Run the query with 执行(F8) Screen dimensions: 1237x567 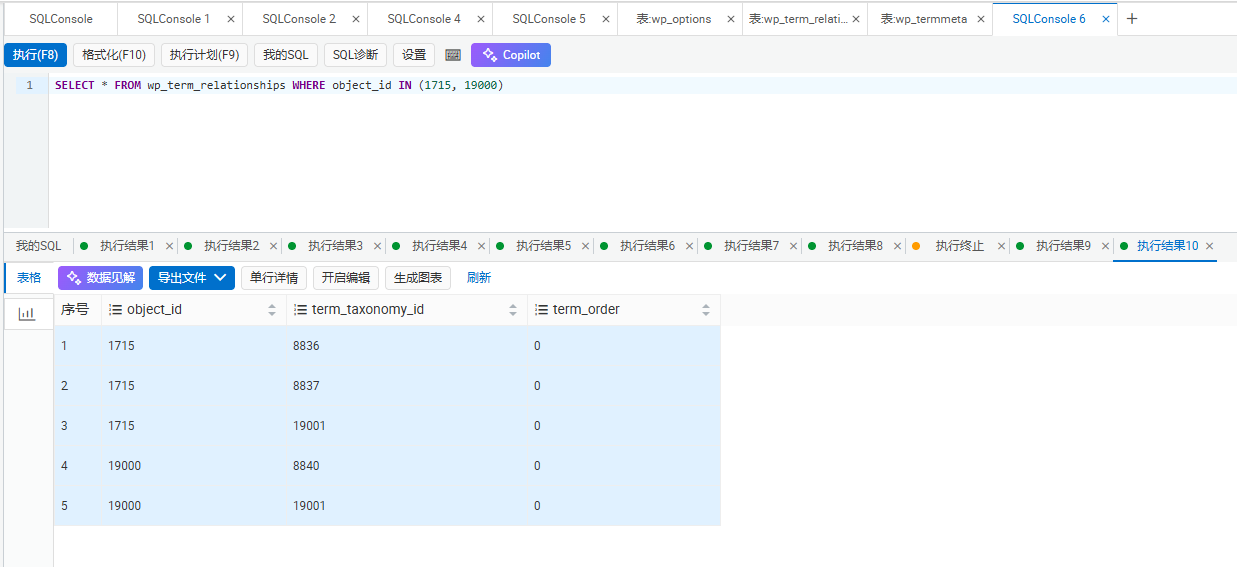(35, 55)
